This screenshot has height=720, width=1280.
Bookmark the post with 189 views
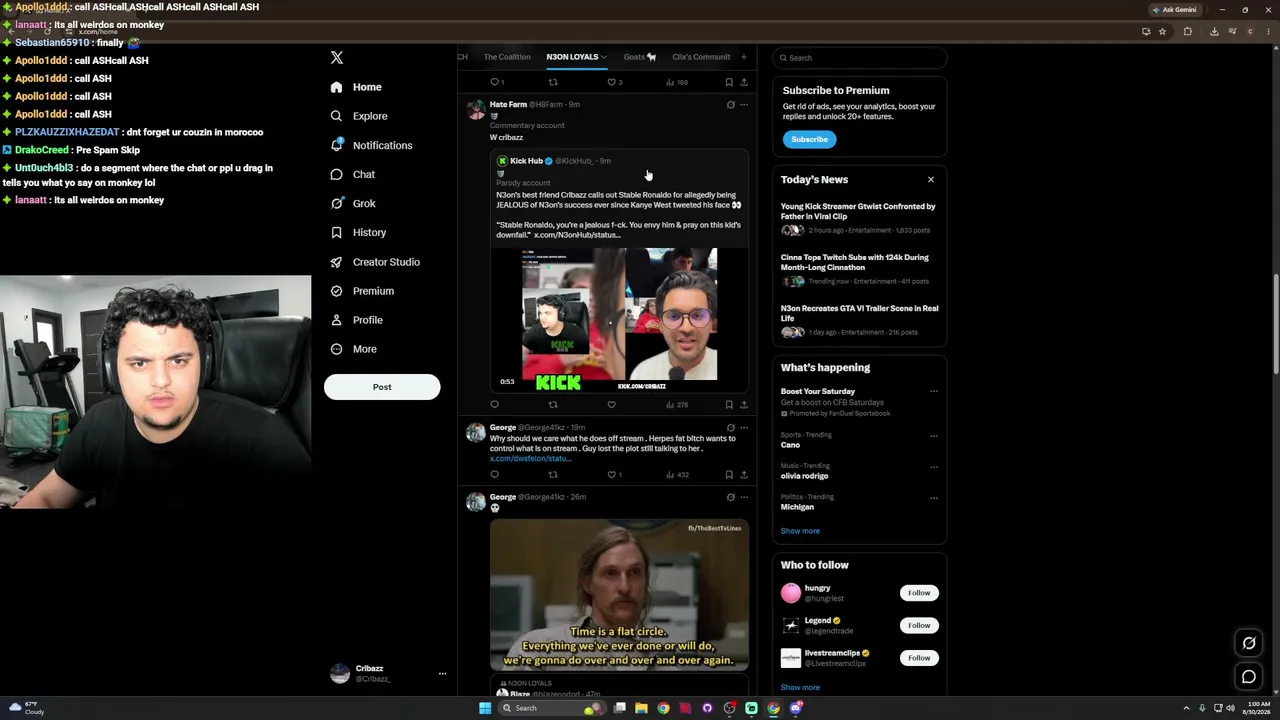729,82
